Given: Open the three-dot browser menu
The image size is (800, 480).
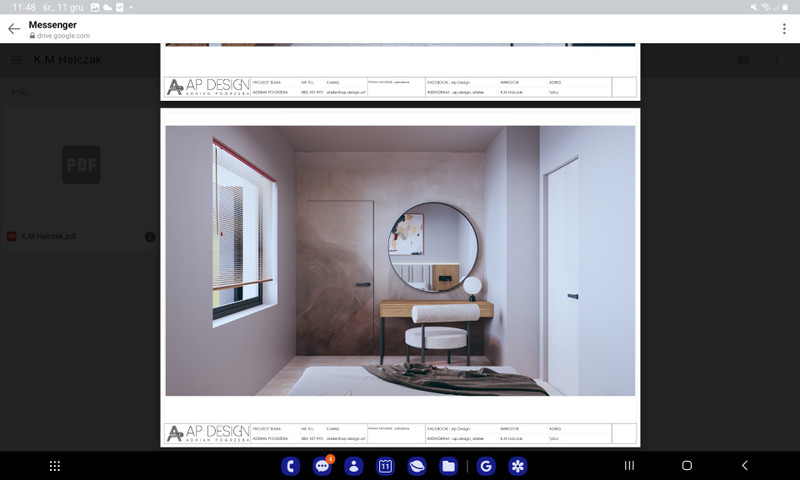Looking at the screenshot, I should tap(784, 29).
